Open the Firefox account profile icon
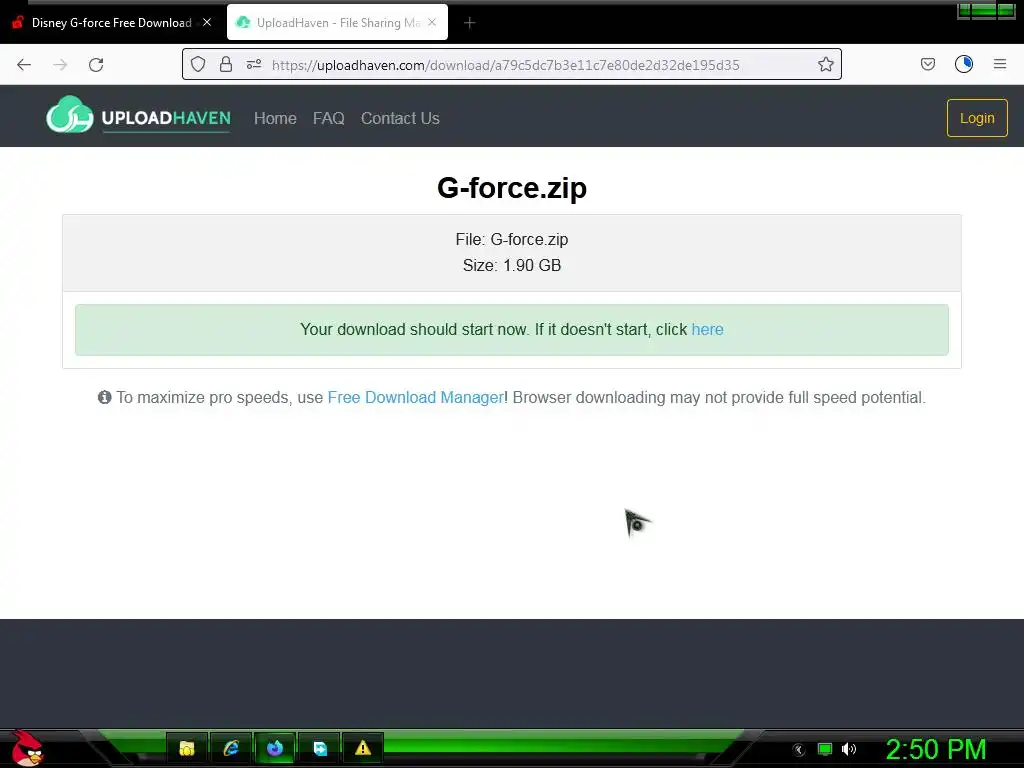Image resolution: width=1024 pixels, height=768 pixels. [x=964, y=64]
